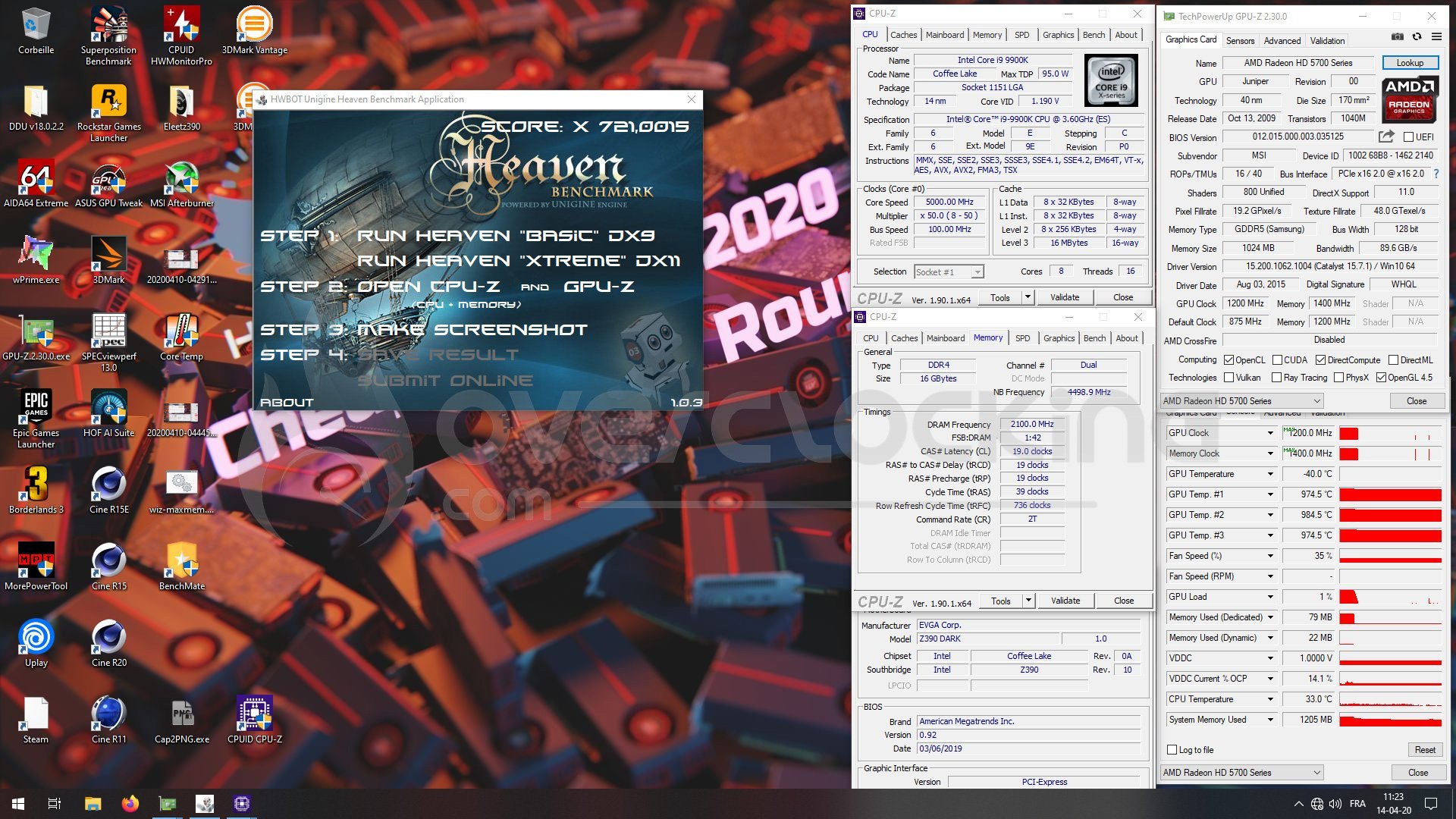Launch MSI Afterburner from the desktop
1456x819 pixels.
tap(182, 185)
